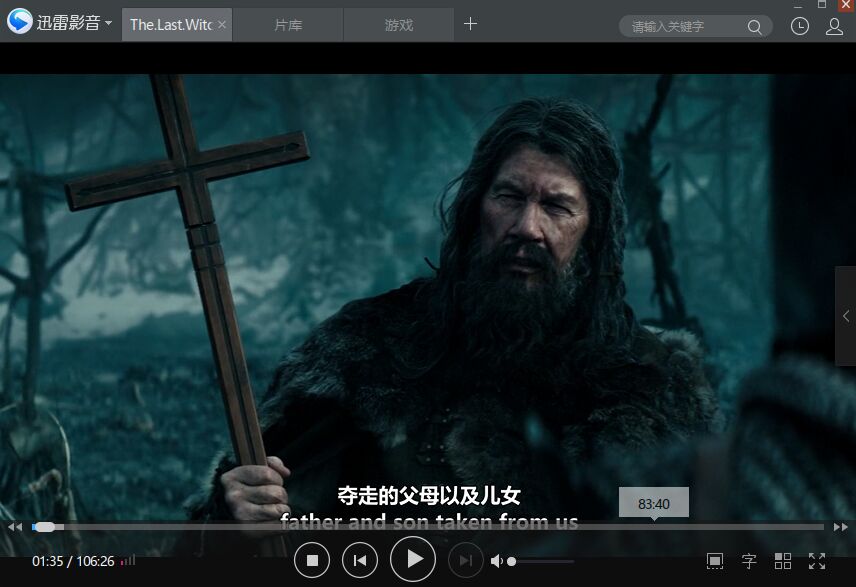Open the user account profile icon
Image resolution: width=856 pixels, height=587 pixels.
pyautogui.click(x=834, y=26)
